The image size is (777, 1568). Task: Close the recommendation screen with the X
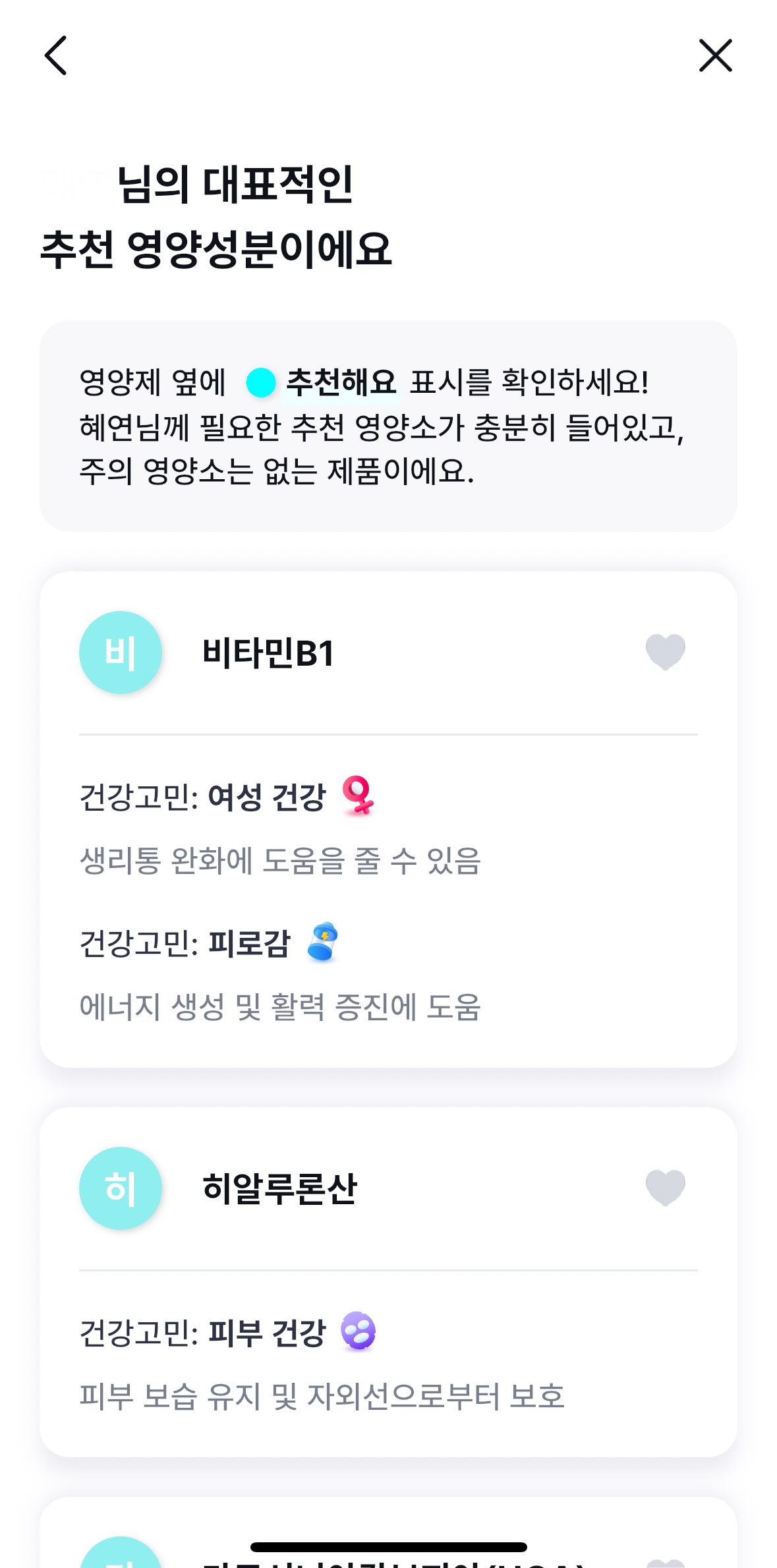(715, 55)
